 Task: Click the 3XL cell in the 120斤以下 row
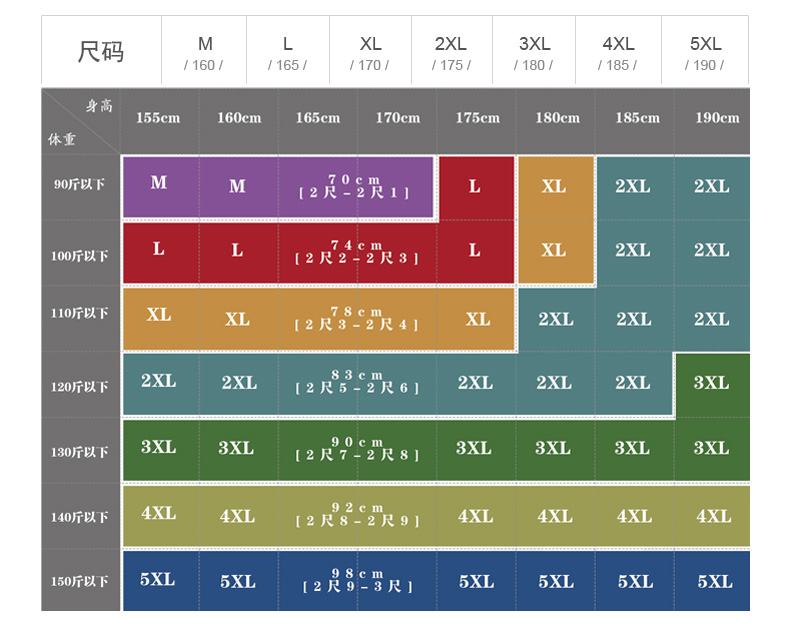click(x=712, y=383)
